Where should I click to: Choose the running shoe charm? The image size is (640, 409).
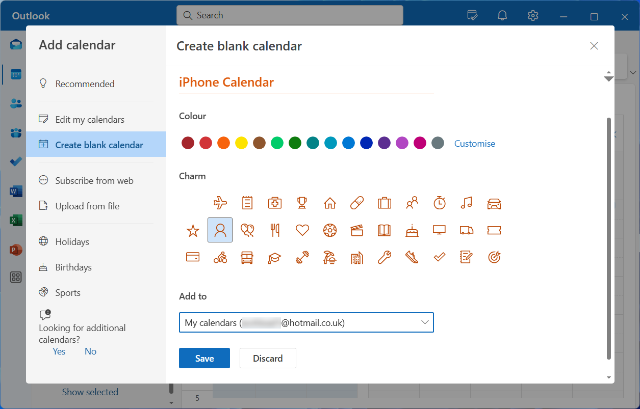[x=412, y=258]
